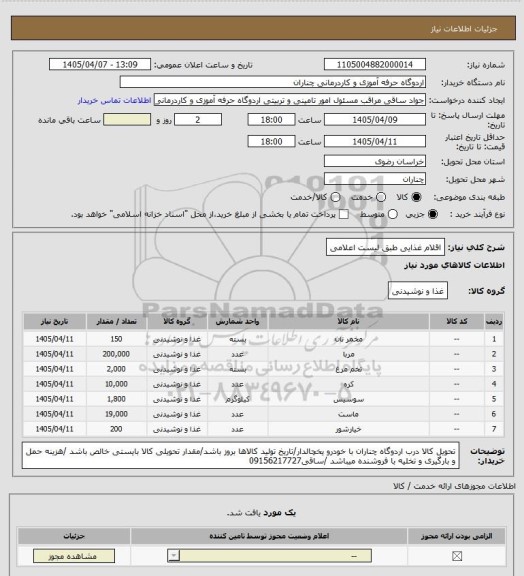Select item name کره in row 4
Image resolution: width=524 pixels, height=576 pixels.
pyautogui.click(x=348, y=384)
